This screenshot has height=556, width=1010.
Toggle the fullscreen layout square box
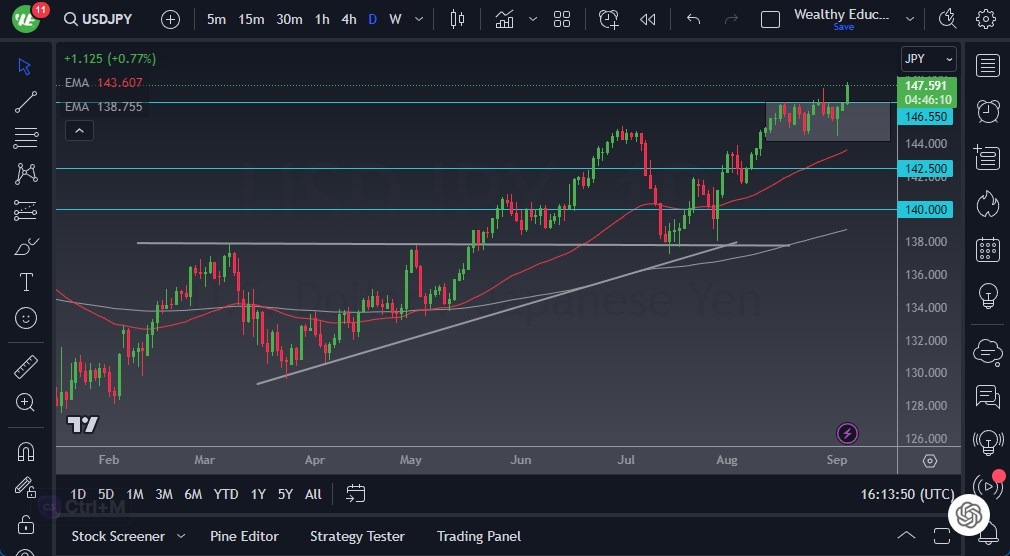pyautogui.click(x=770, y=19)
